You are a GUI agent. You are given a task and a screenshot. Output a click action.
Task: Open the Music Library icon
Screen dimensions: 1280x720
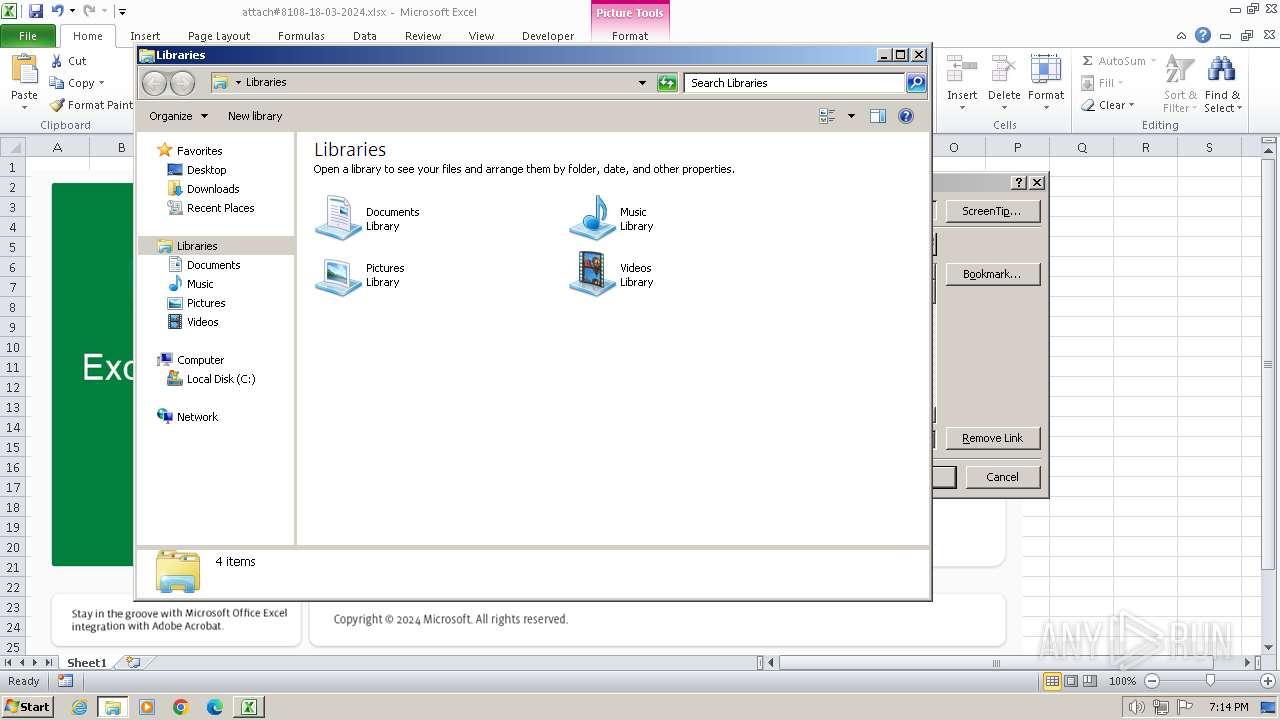[x=592, y=218]
